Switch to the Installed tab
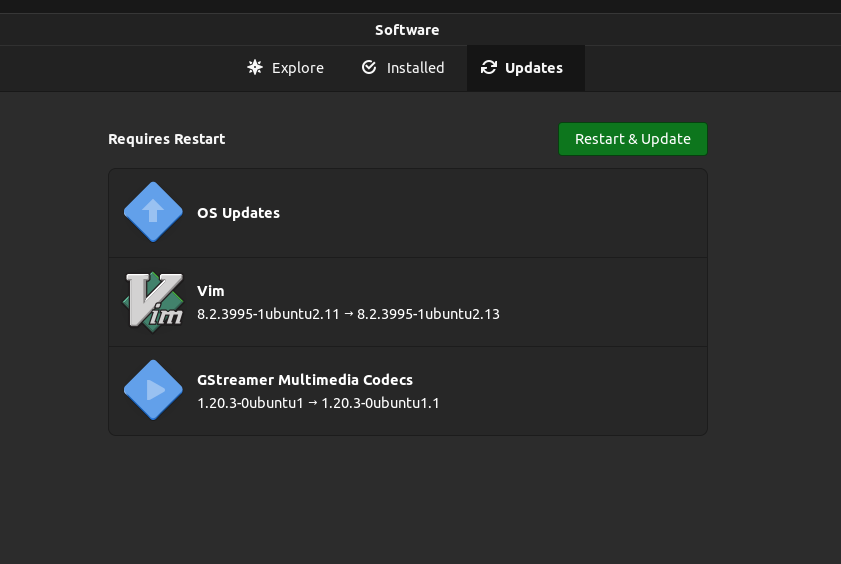This screenshot has width=841, height=564. click(403, 68)
